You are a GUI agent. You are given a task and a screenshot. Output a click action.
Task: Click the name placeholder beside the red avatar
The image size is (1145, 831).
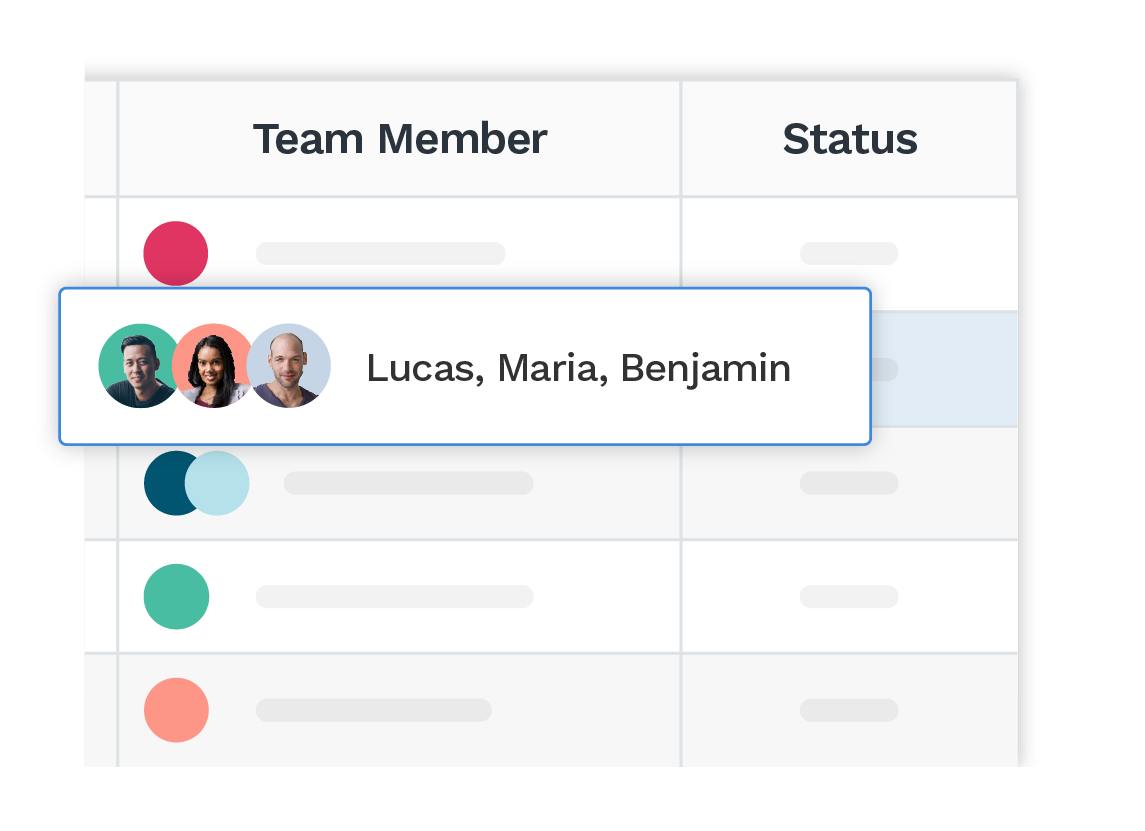coord(380,253)
